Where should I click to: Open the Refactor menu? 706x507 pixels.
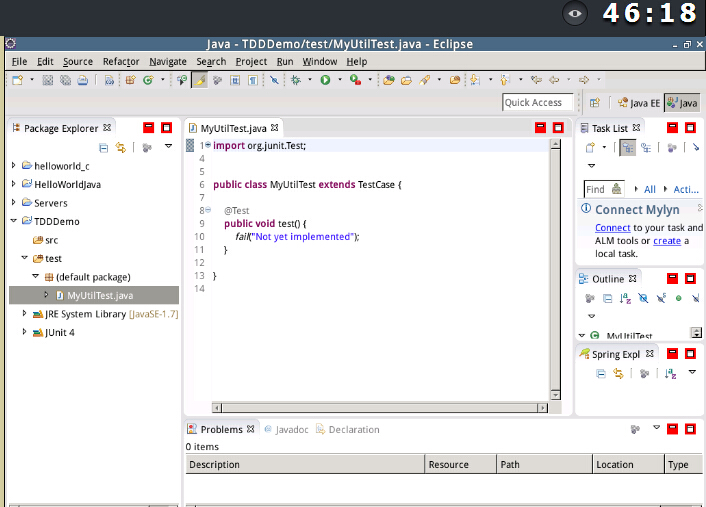point(121,61)
